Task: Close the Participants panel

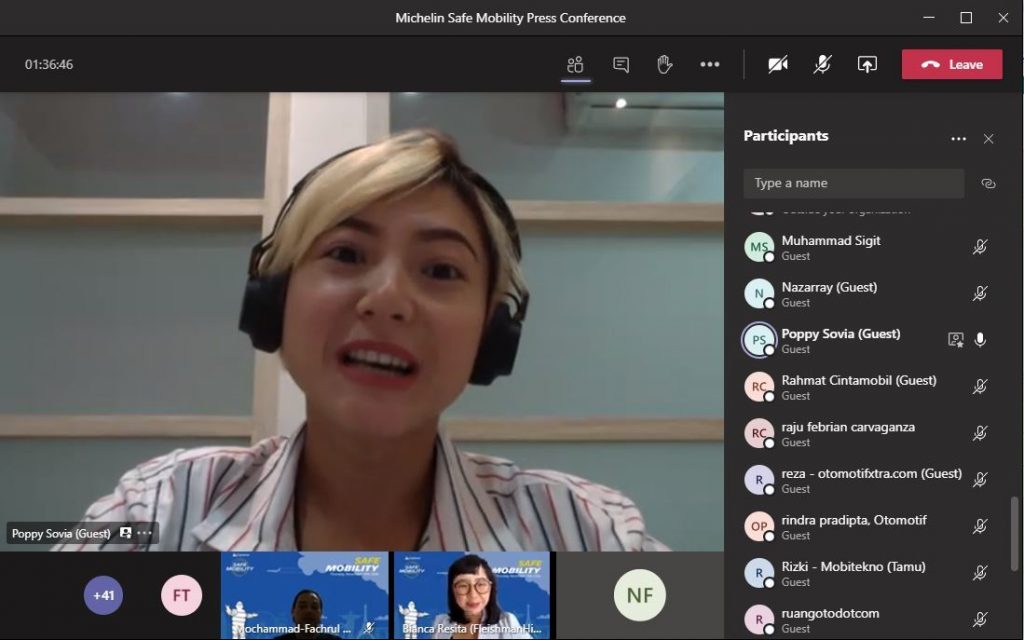Action: point(988,139)
